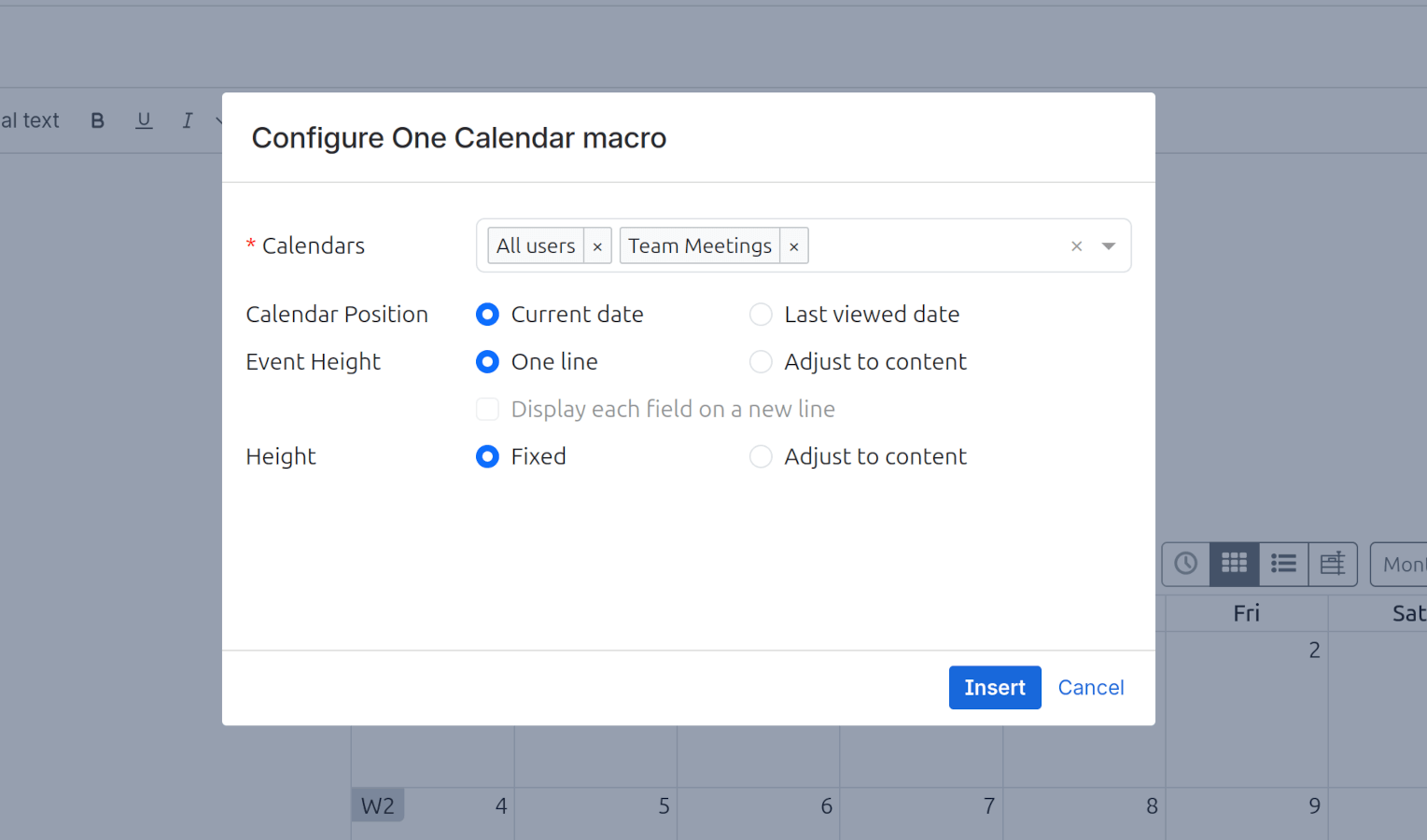Screen dimensions: 1427x840
Task: Click inside the Calendars input field
Action: pyautogui.click(x=933, y=245)
